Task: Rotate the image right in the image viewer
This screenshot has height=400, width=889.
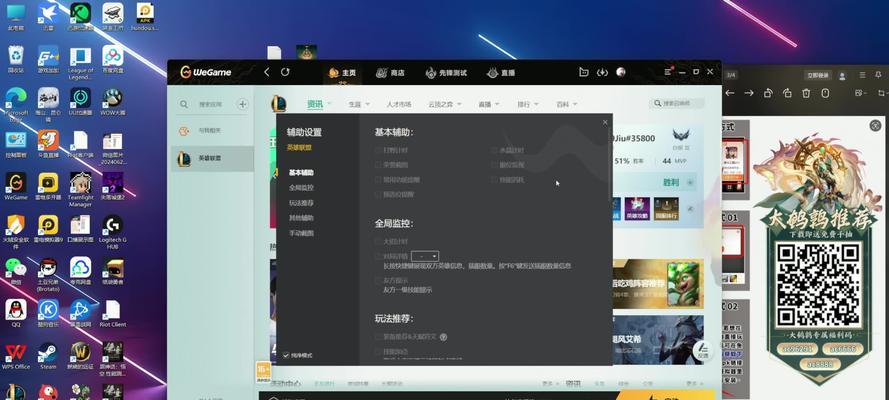Action: (x=787, y=93)
